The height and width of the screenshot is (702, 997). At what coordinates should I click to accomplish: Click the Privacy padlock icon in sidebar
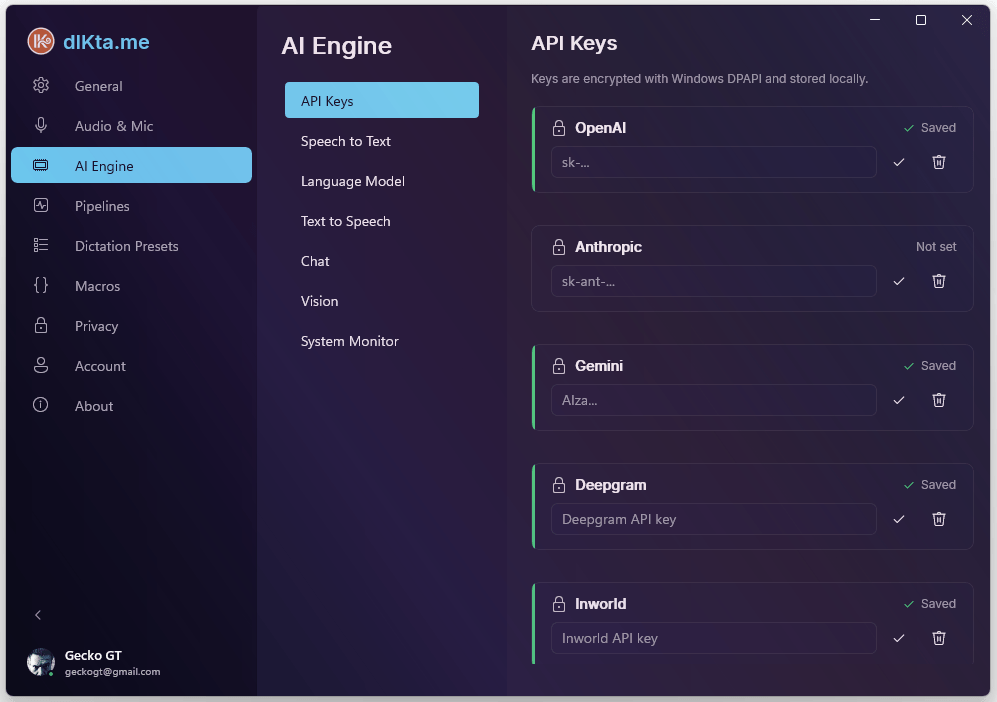coord(41,325)
